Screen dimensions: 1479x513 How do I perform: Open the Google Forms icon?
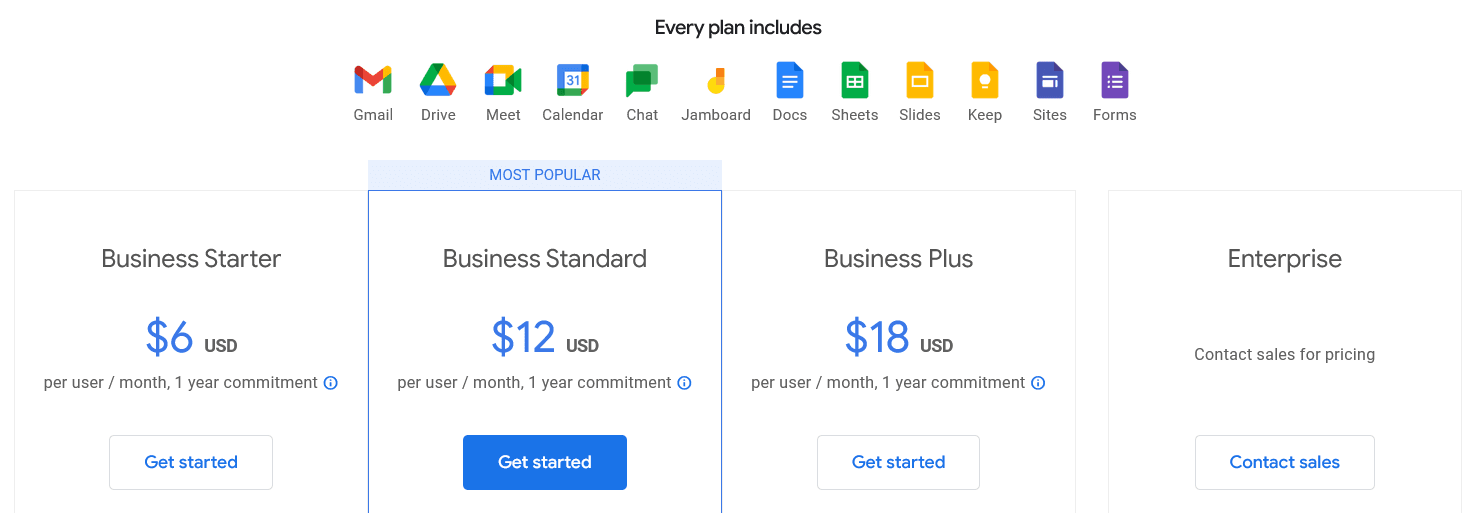1115,80
